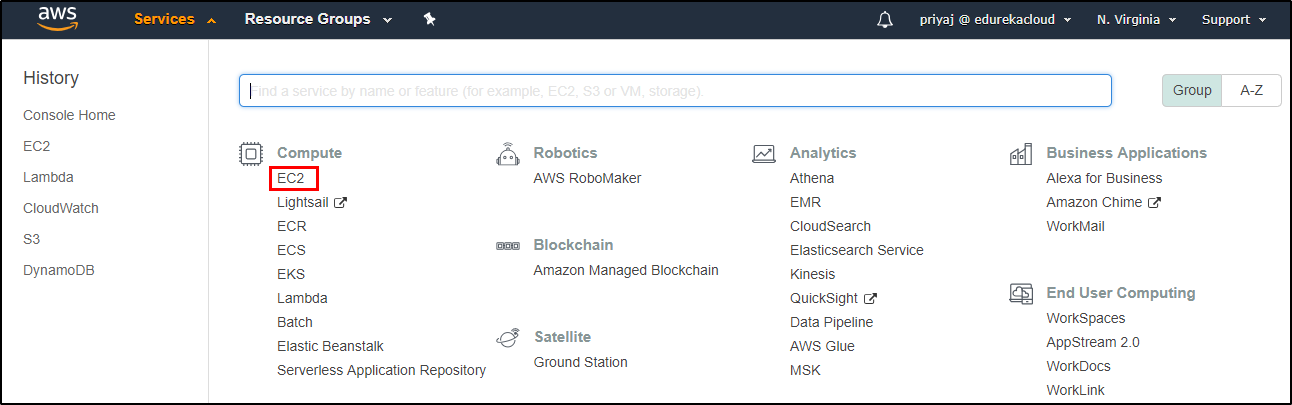Open ECR service

click(x=292, y=226)
